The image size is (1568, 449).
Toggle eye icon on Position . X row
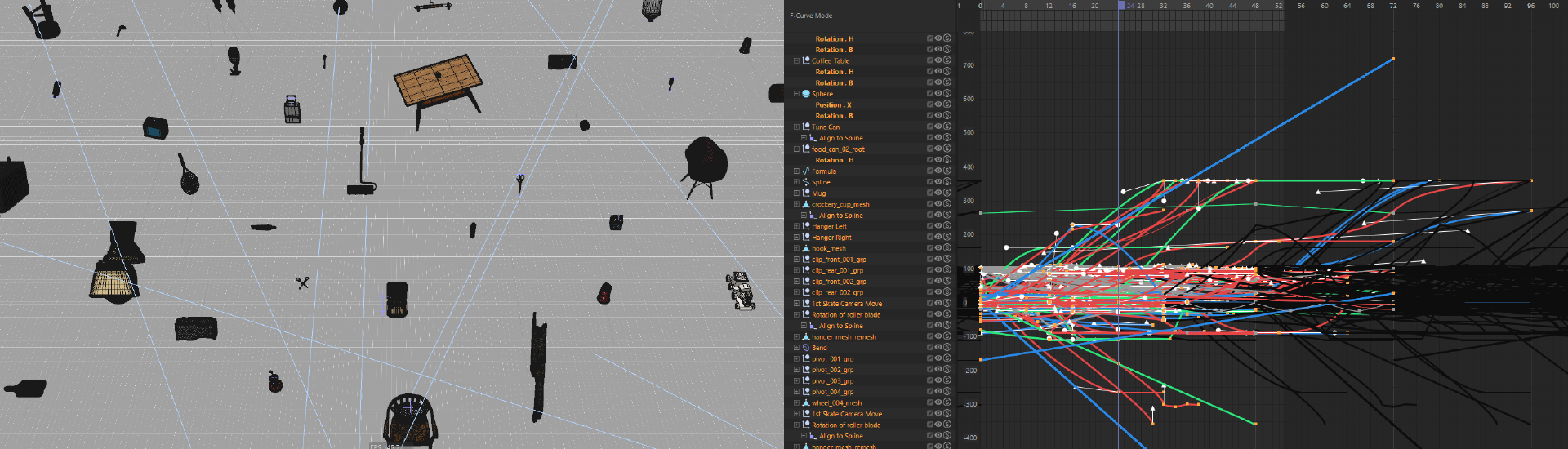point(938,104)
